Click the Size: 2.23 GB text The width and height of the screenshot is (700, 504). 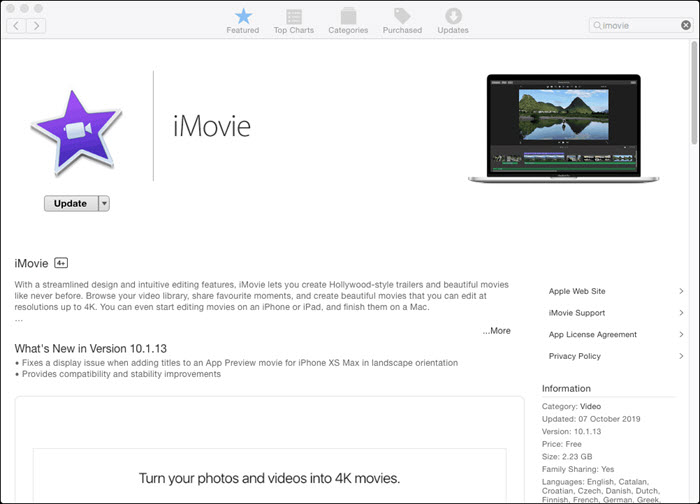pyautogui.click(x=567, y=457)
